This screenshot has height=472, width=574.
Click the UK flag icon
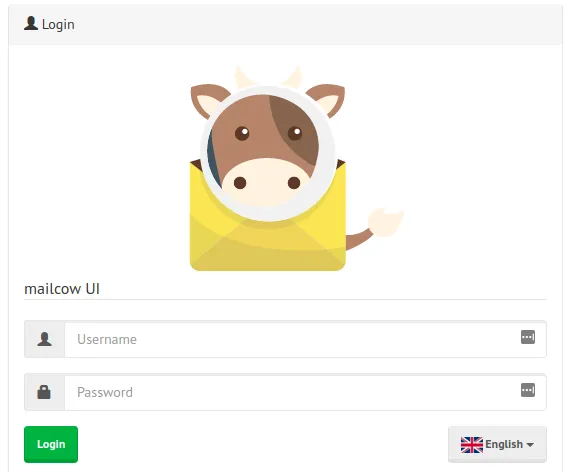pos(472,445)
